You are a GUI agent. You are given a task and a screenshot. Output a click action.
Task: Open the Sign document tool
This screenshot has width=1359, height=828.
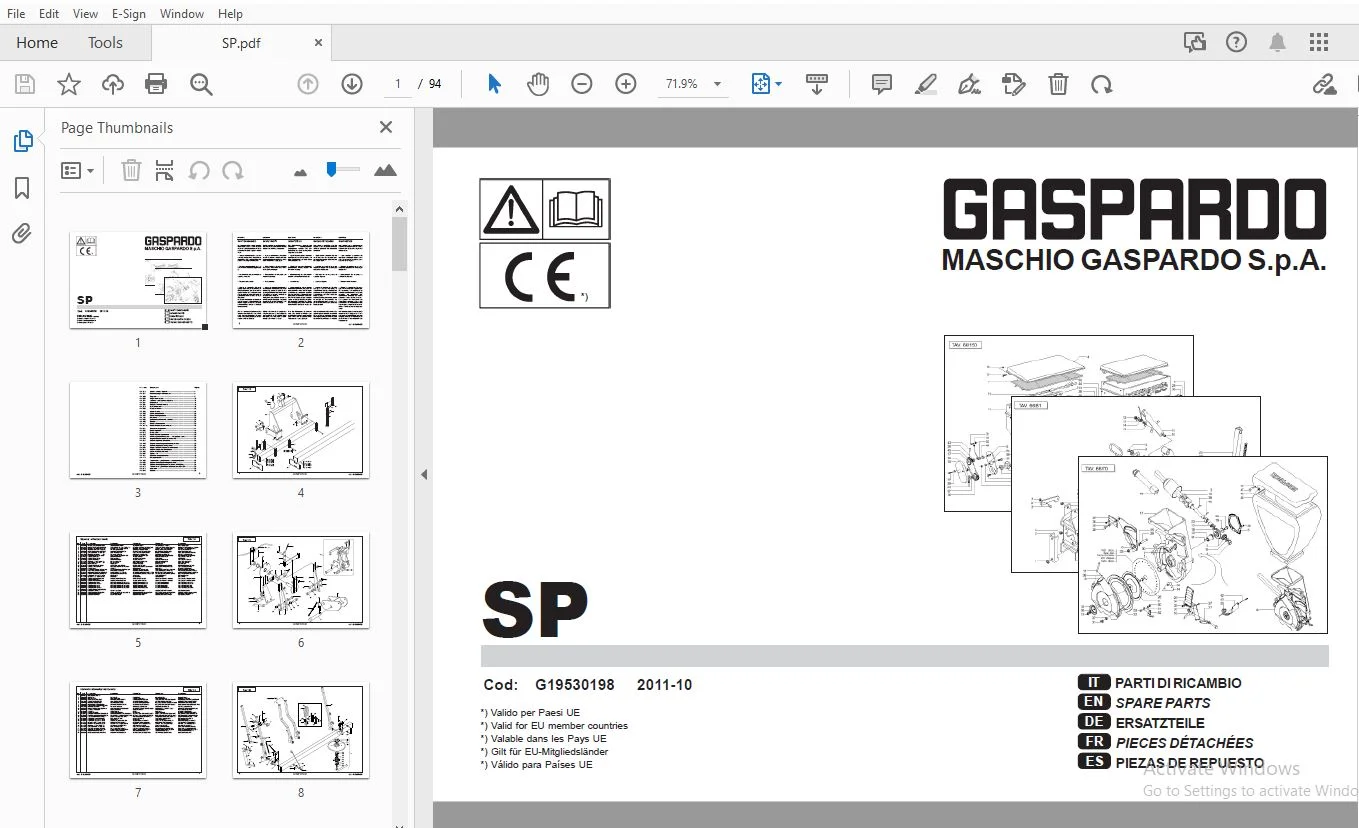pos(969,85)
